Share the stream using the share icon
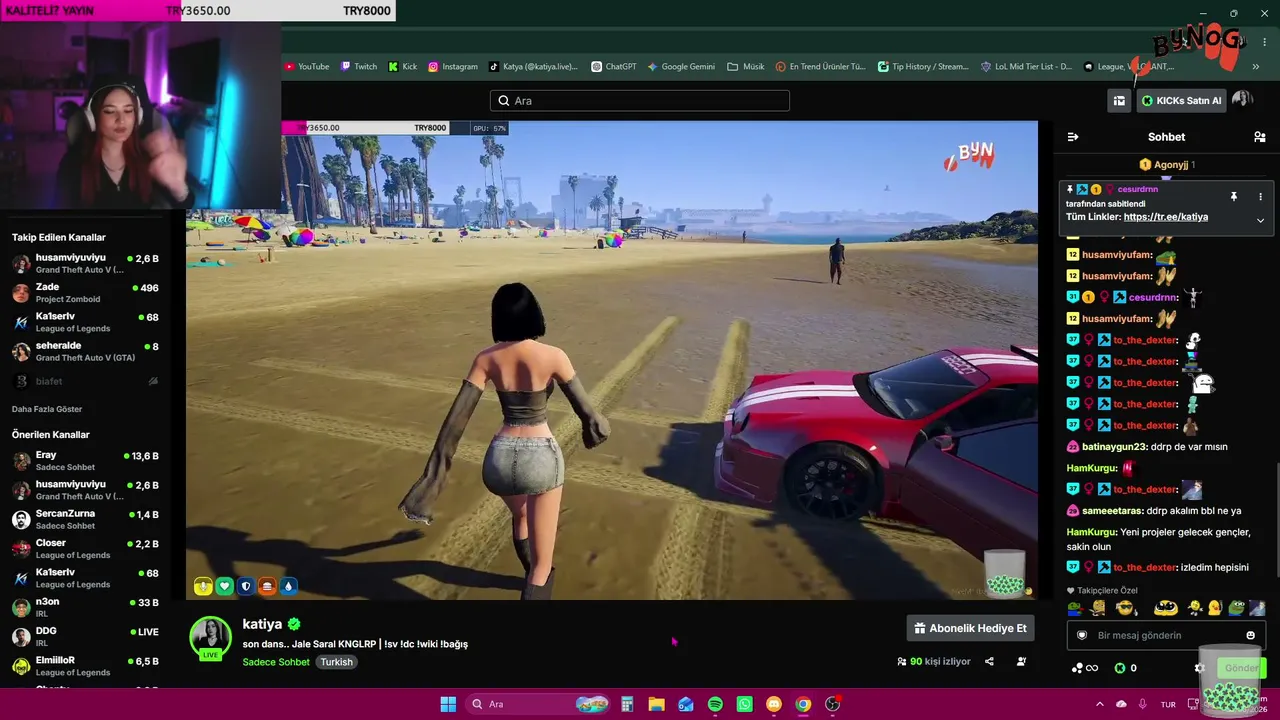 pos(989,661)
